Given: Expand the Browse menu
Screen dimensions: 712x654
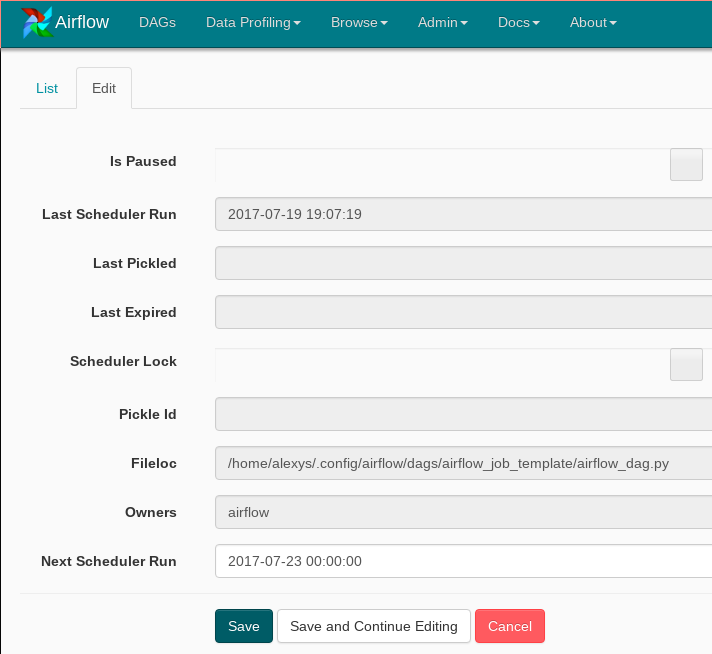Looking at the screenshot, I should [359, 22].
